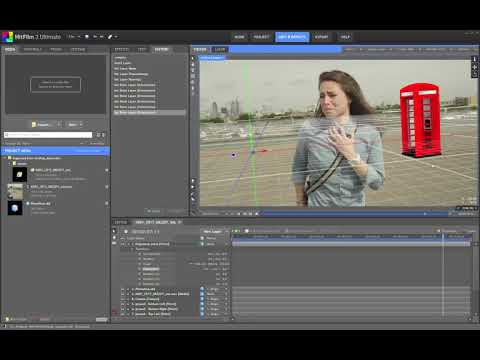The height and width of the screenshot is (360, 480).
Task: Click the list view icon beside search field
Action: [98, 135]
